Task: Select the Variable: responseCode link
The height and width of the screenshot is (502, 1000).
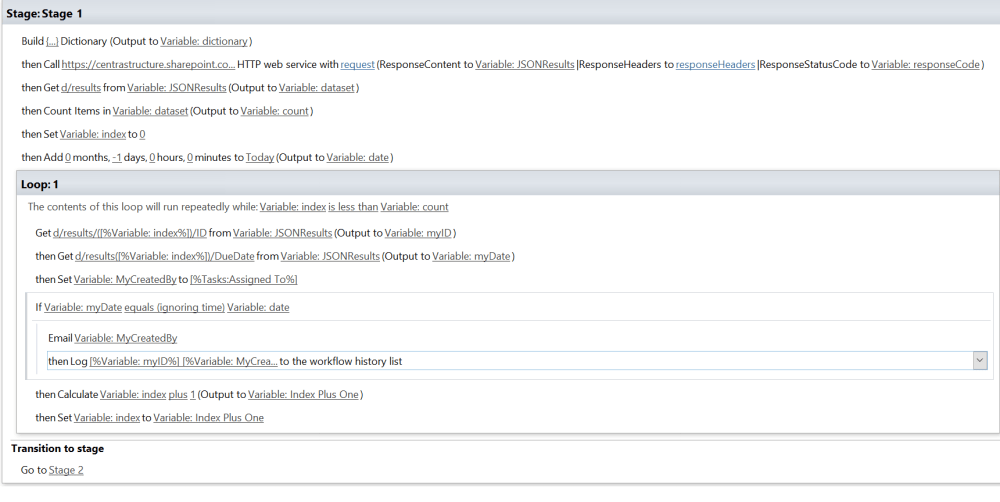Action: (x=925, y=65)
